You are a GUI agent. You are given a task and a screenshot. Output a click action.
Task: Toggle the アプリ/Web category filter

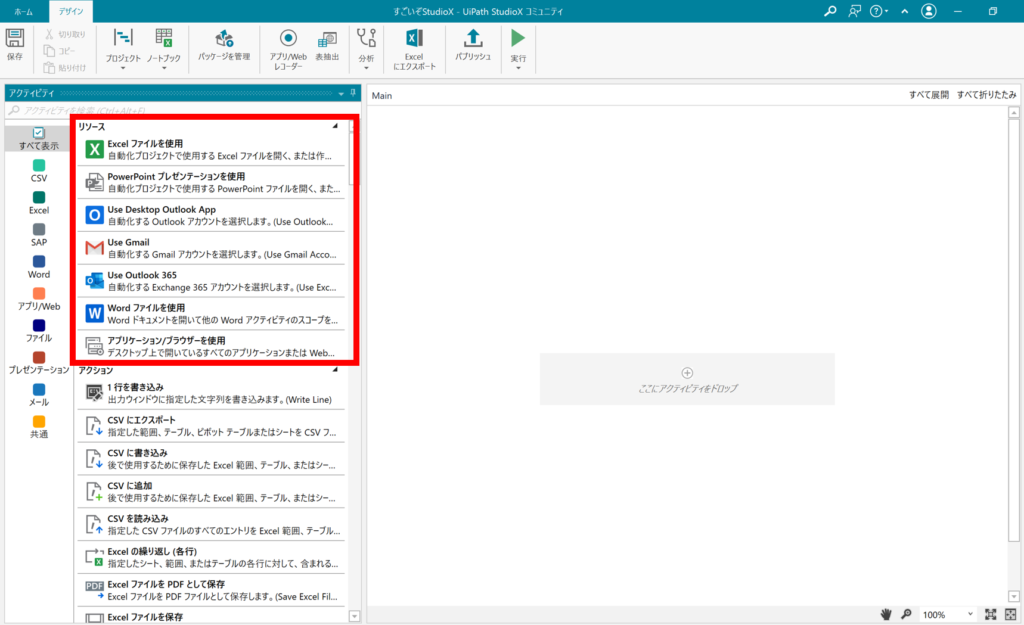point(39,298)
